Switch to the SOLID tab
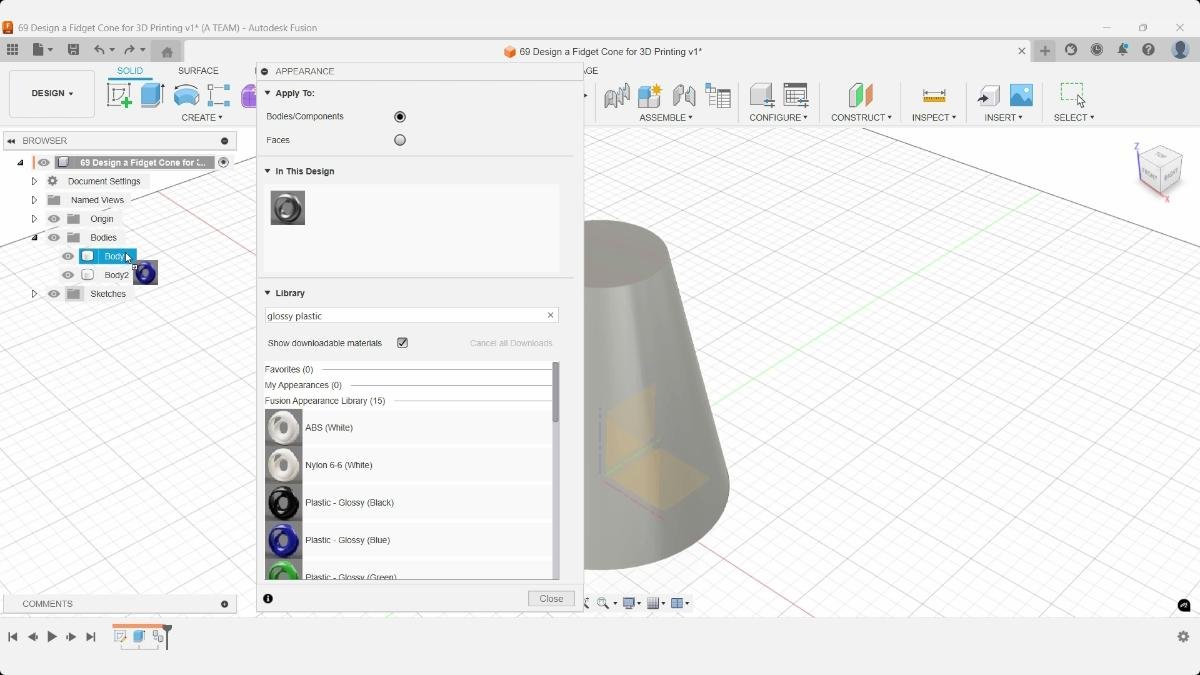The width and height of the screenshot is (1200, 675). pyautogui.click(x=130, y=71)
